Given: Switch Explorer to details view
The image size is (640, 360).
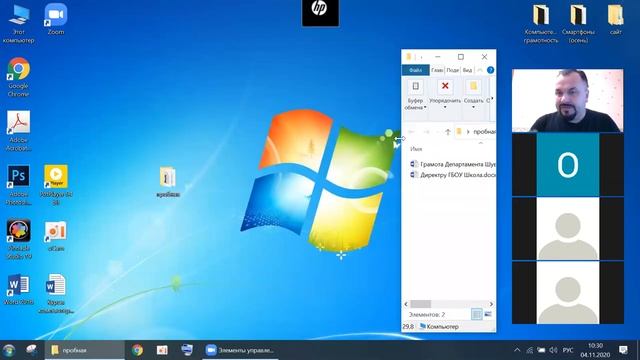Looking at the screenshot, I should point(476,314).
